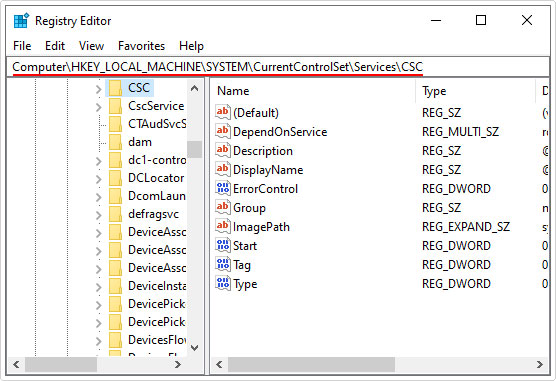Open the Favorites menu
Image resolution: width=556 pixels, height=381 pixels.
point(141,46)
